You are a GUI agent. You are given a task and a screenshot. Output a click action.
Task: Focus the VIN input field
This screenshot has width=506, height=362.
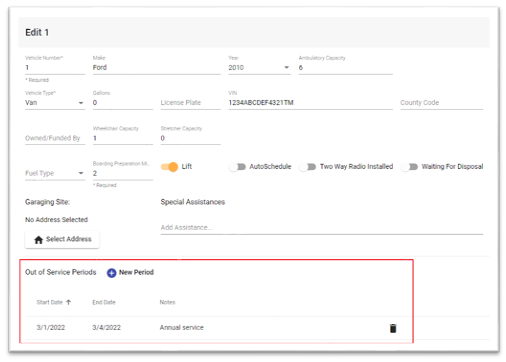coord(310,103)
